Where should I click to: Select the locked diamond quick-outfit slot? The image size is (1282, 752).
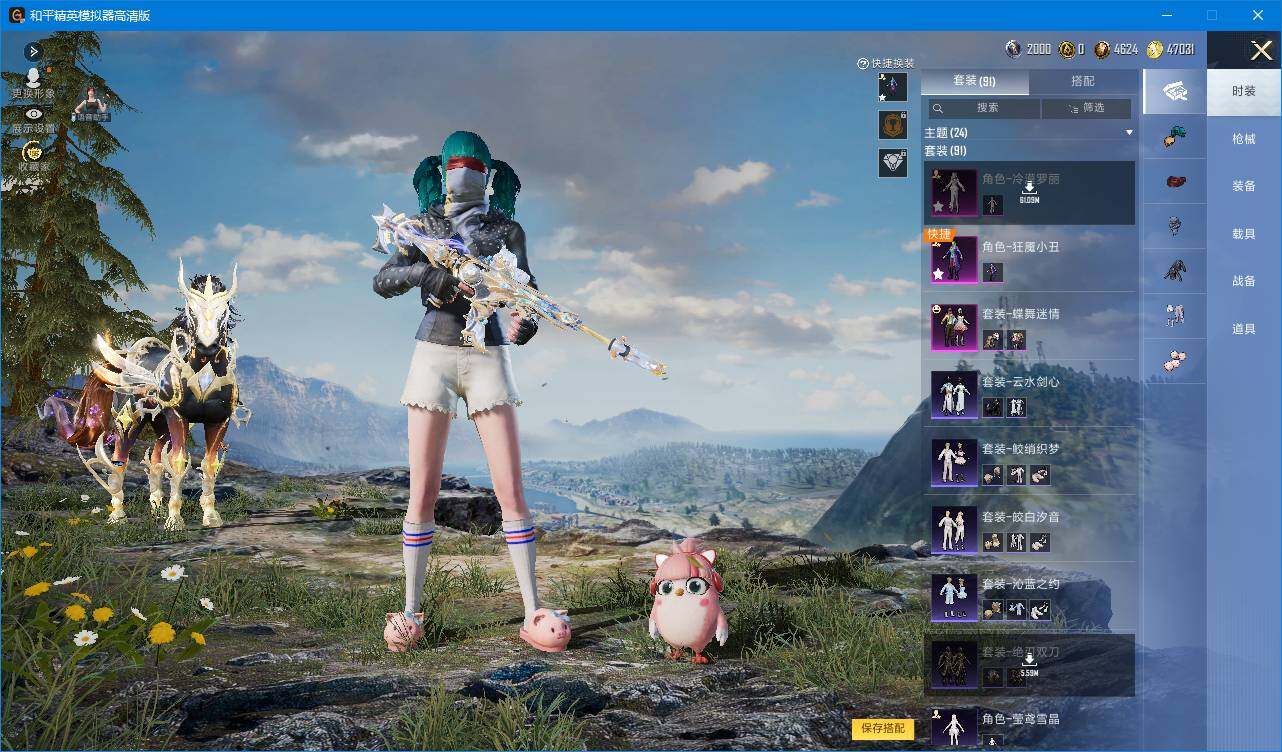tap(892, 162)
